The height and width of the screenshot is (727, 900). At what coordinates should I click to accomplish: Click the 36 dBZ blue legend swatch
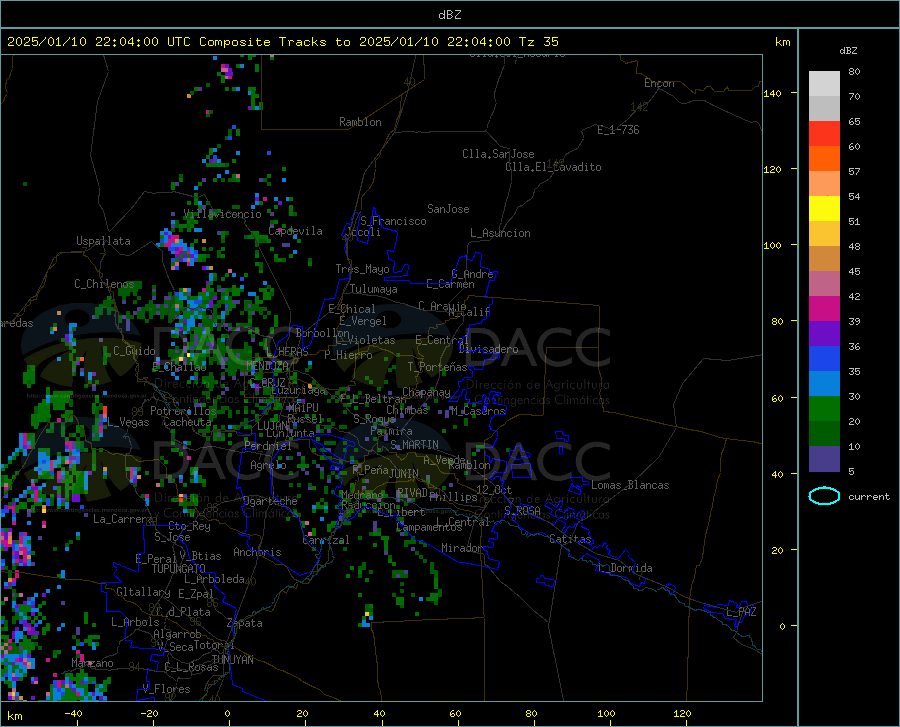[x=824, y=359]
